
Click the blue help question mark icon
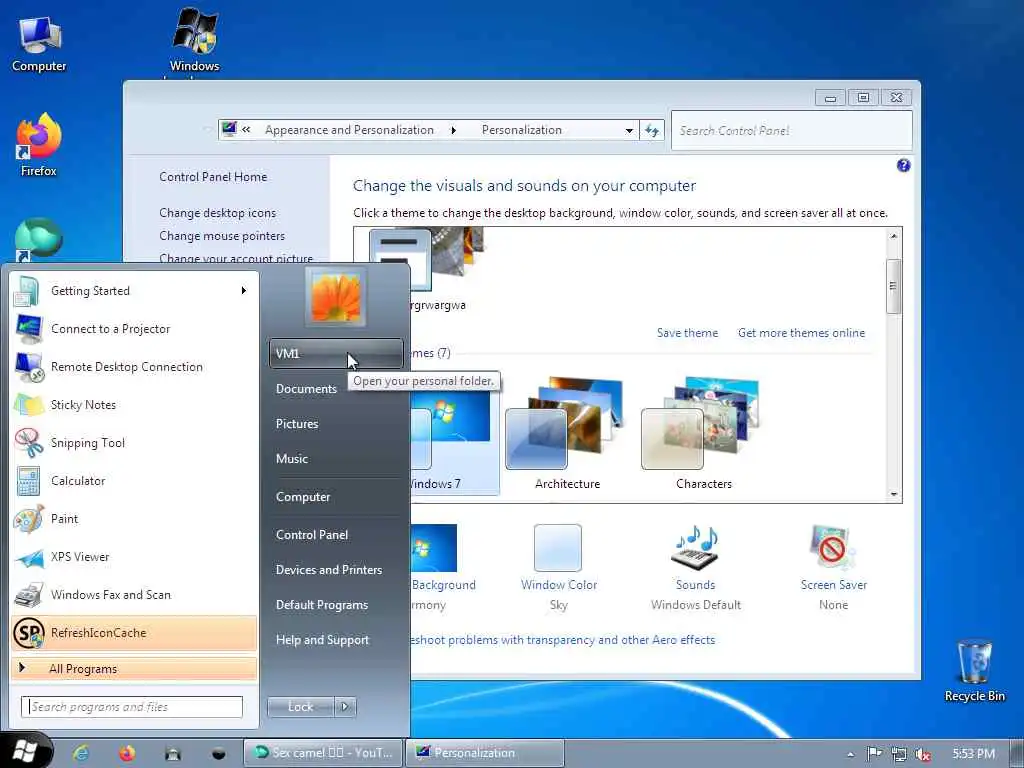point(903,165)
